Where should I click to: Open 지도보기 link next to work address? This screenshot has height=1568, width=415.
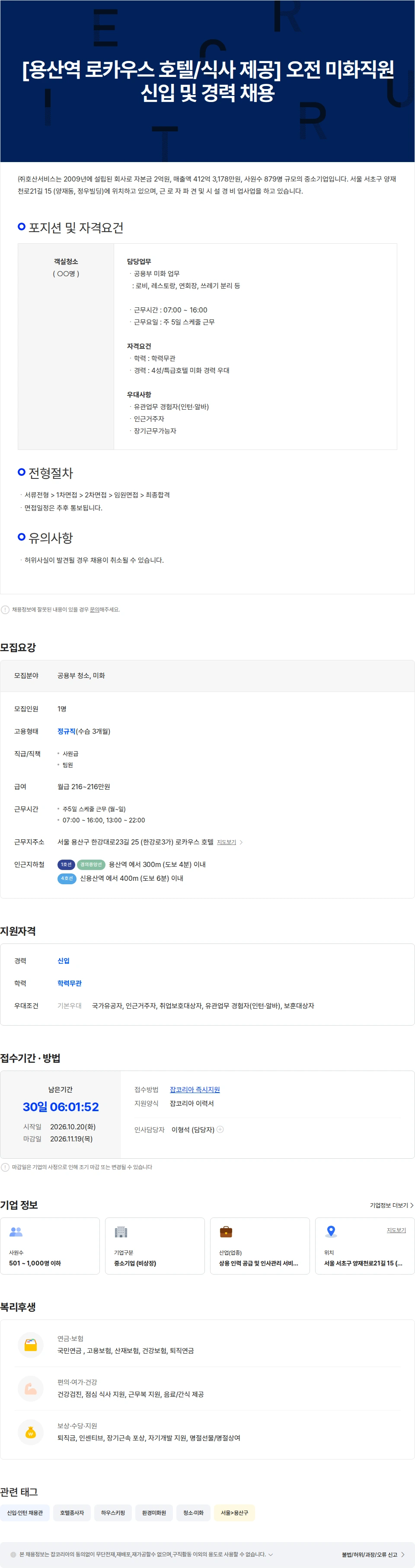(227, 842)
